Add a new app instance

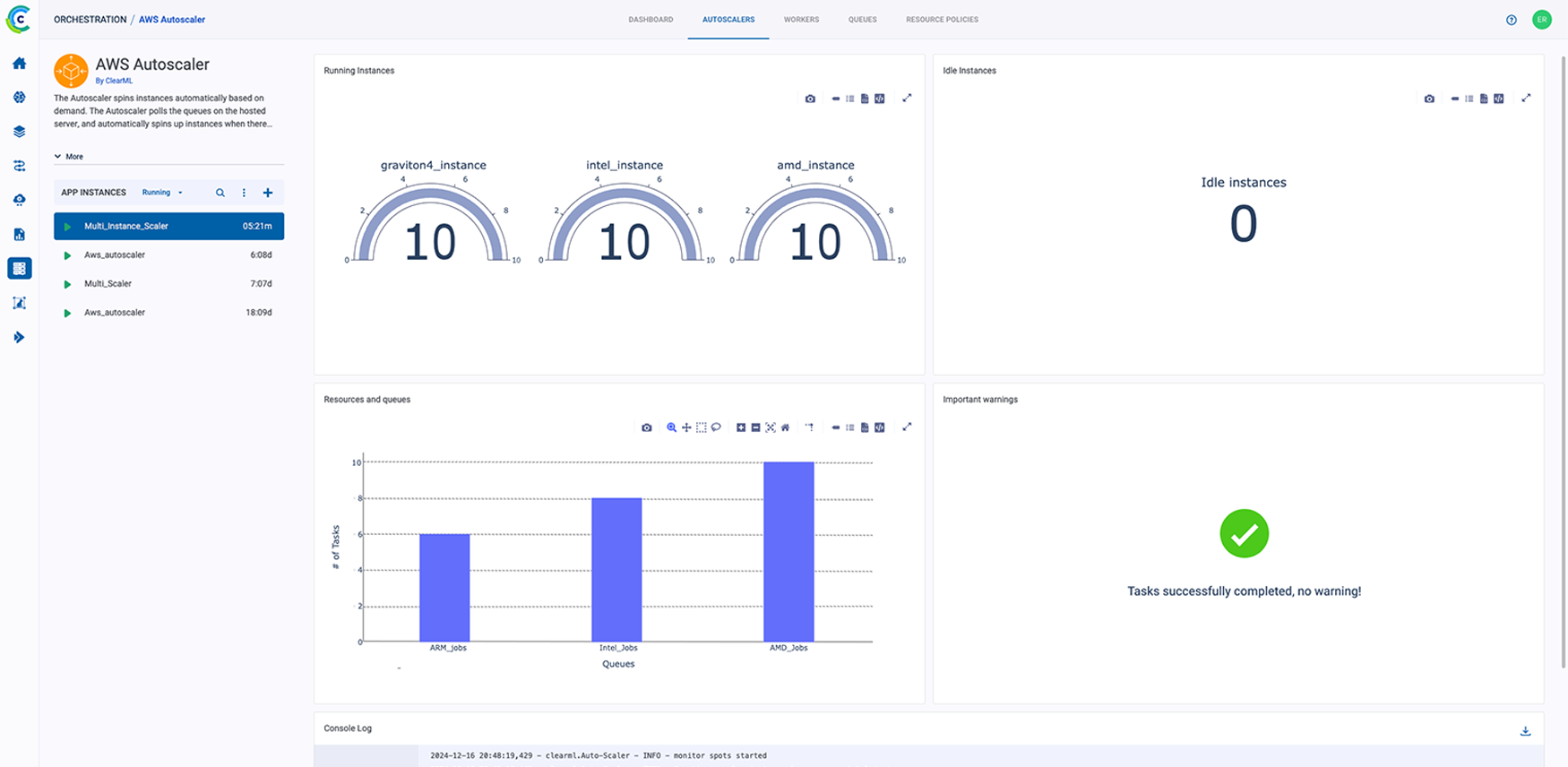pos(268,193)
